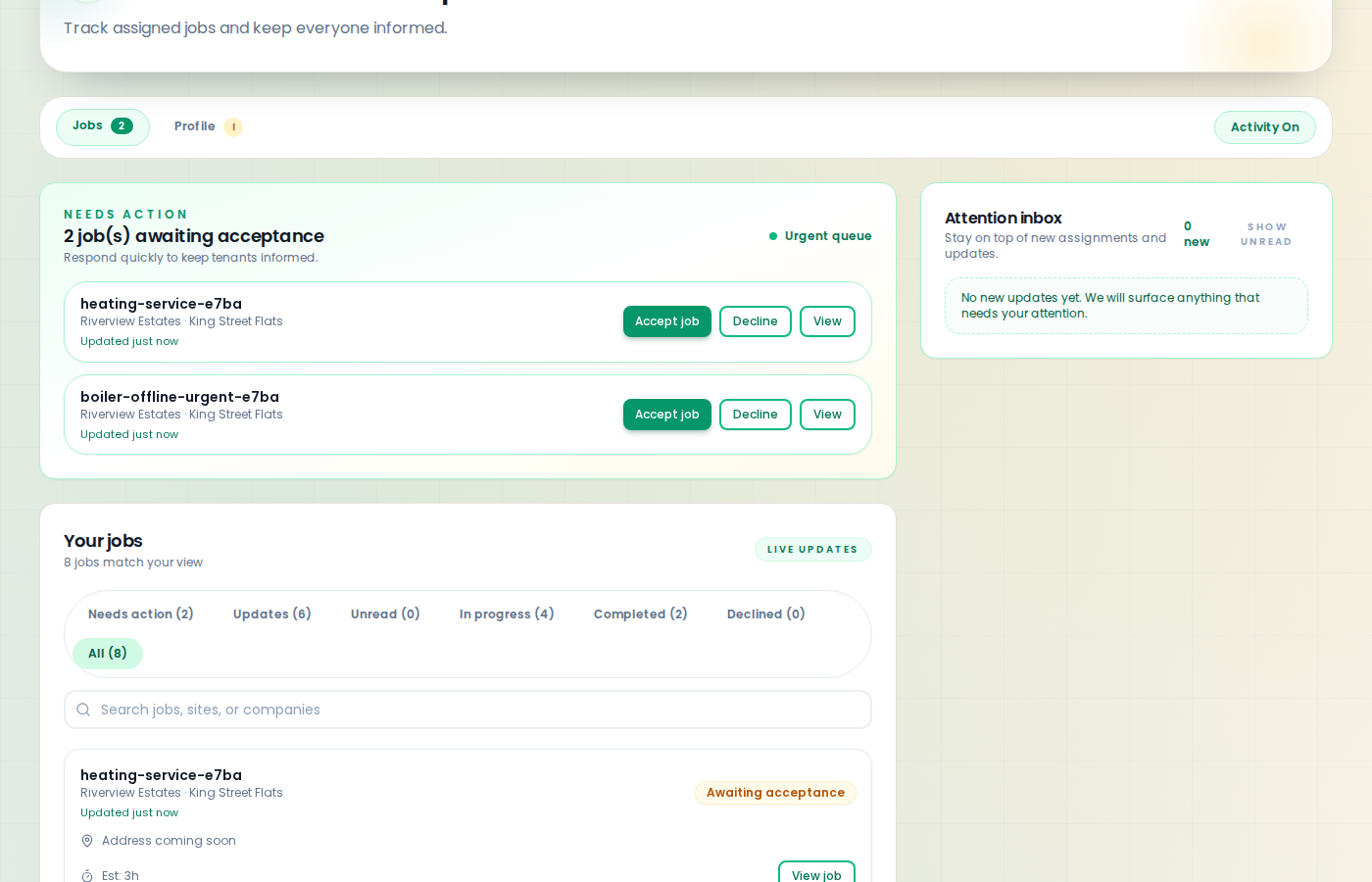Select the Needs action (2) filter
The width and height of the screenshot is (1372, 882).
[x=140, y=614]
